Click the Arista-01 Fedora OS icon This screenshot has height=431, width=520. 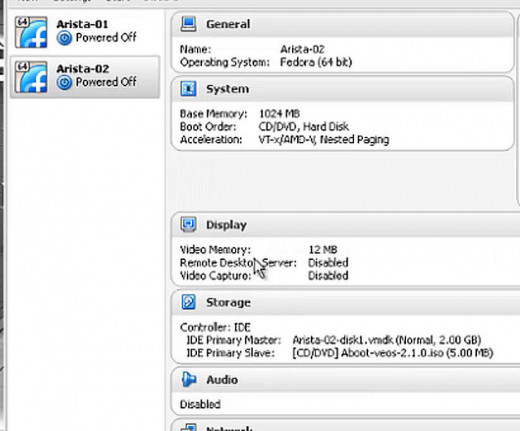[31, 32]
